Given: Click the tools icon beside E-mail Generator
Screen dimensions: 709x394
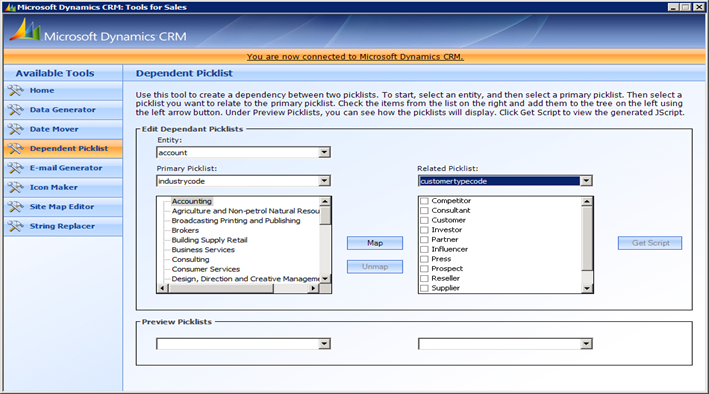Looking at the screenshot, I should pyautogui.click(x=15, y=168).
